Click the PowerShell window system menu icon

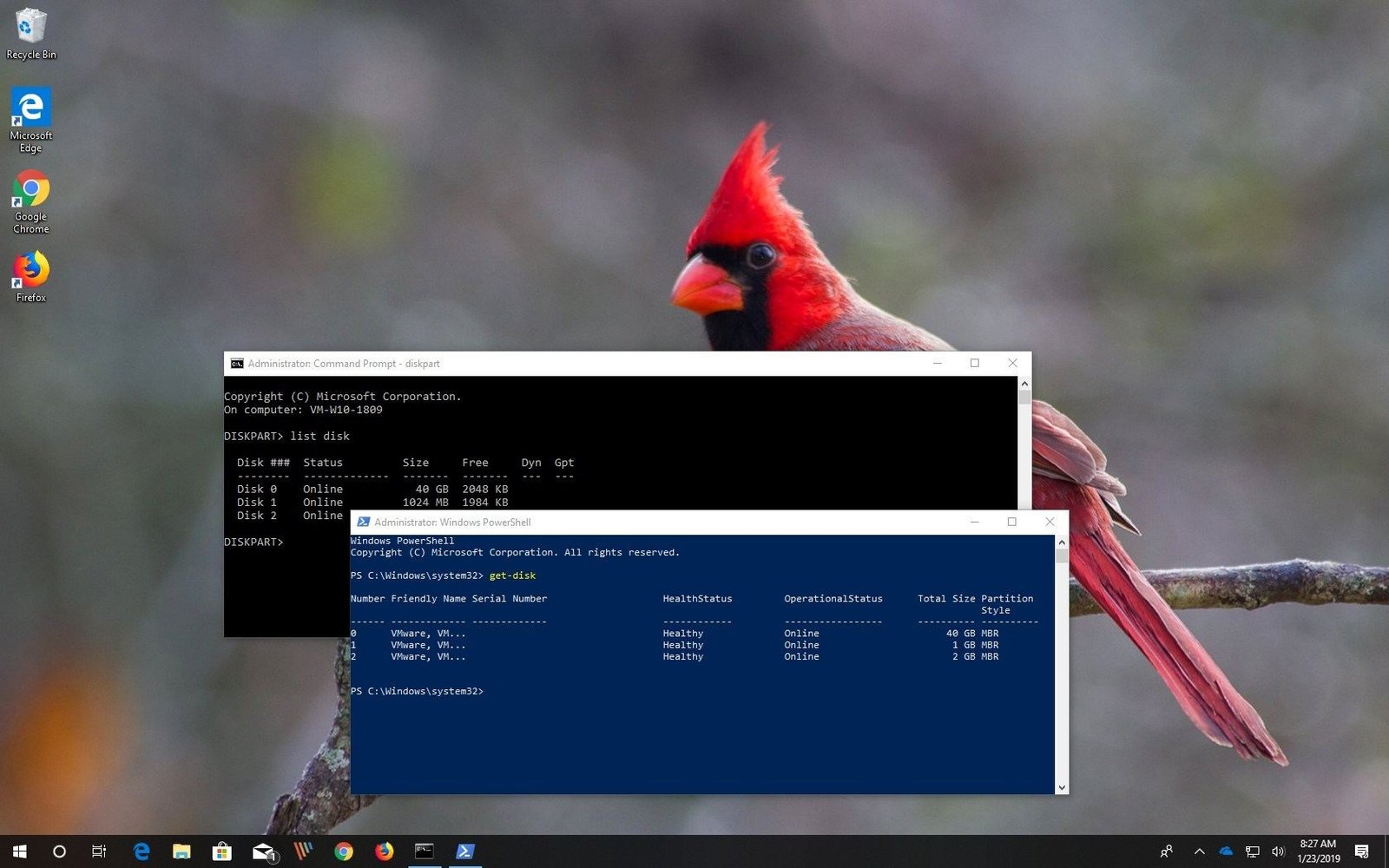click(364, 522)
